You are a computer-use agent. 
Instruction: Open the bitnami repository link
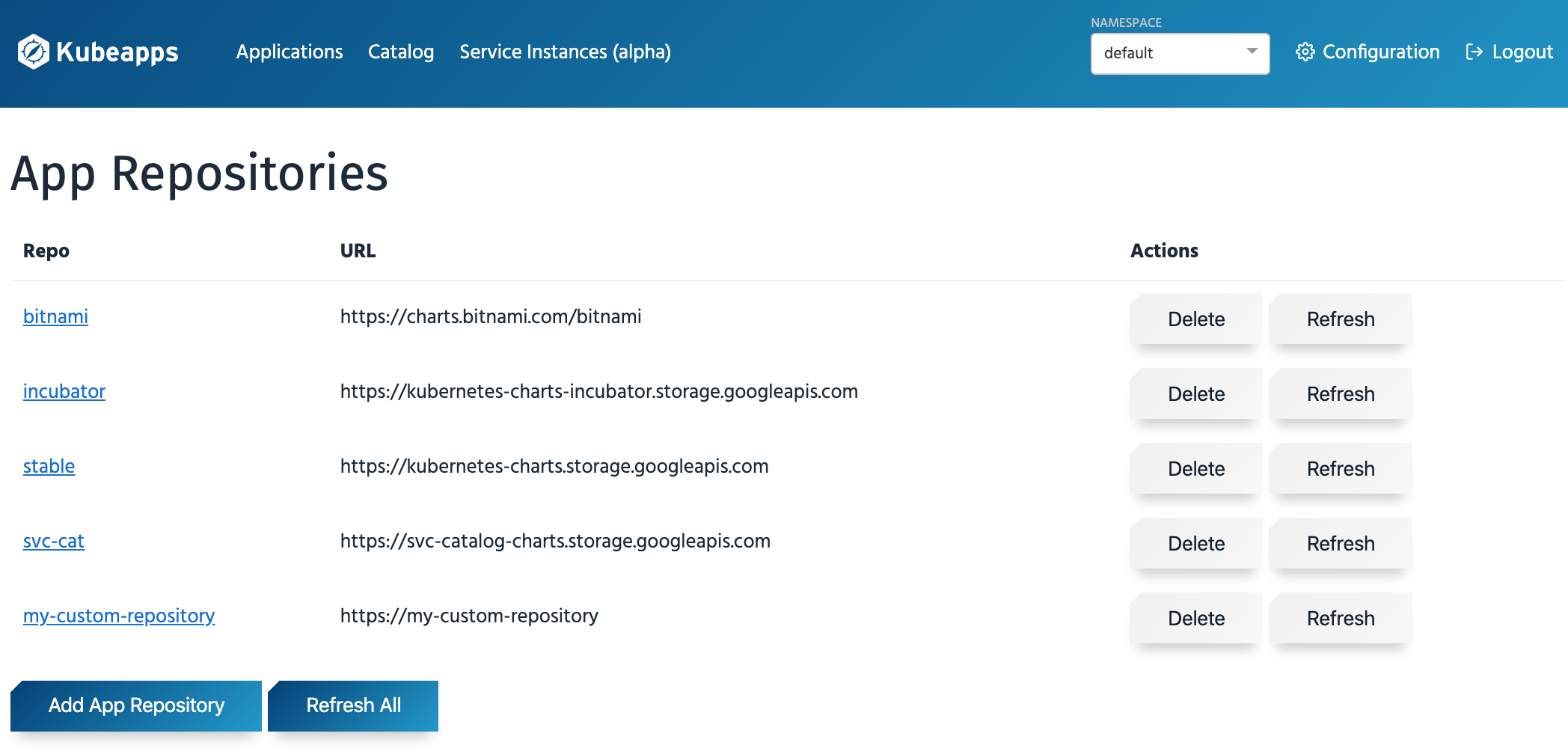pyautogui.click(x=55, y=317)
